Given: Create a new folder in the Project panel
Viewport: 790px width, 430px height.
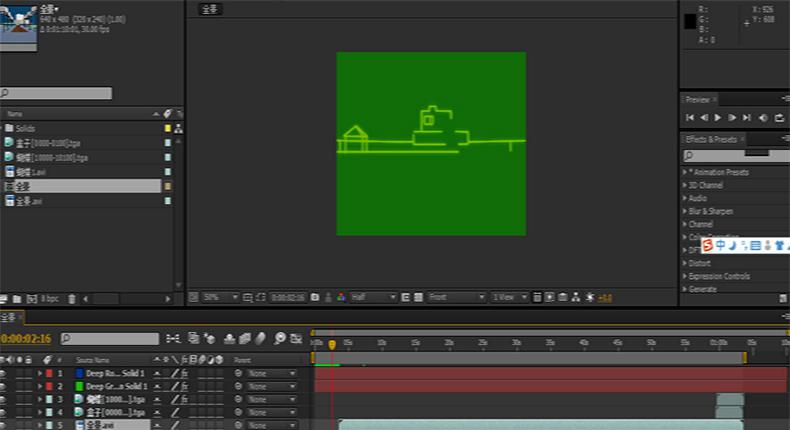Looking at the screenshot, I should pos(17,299).
